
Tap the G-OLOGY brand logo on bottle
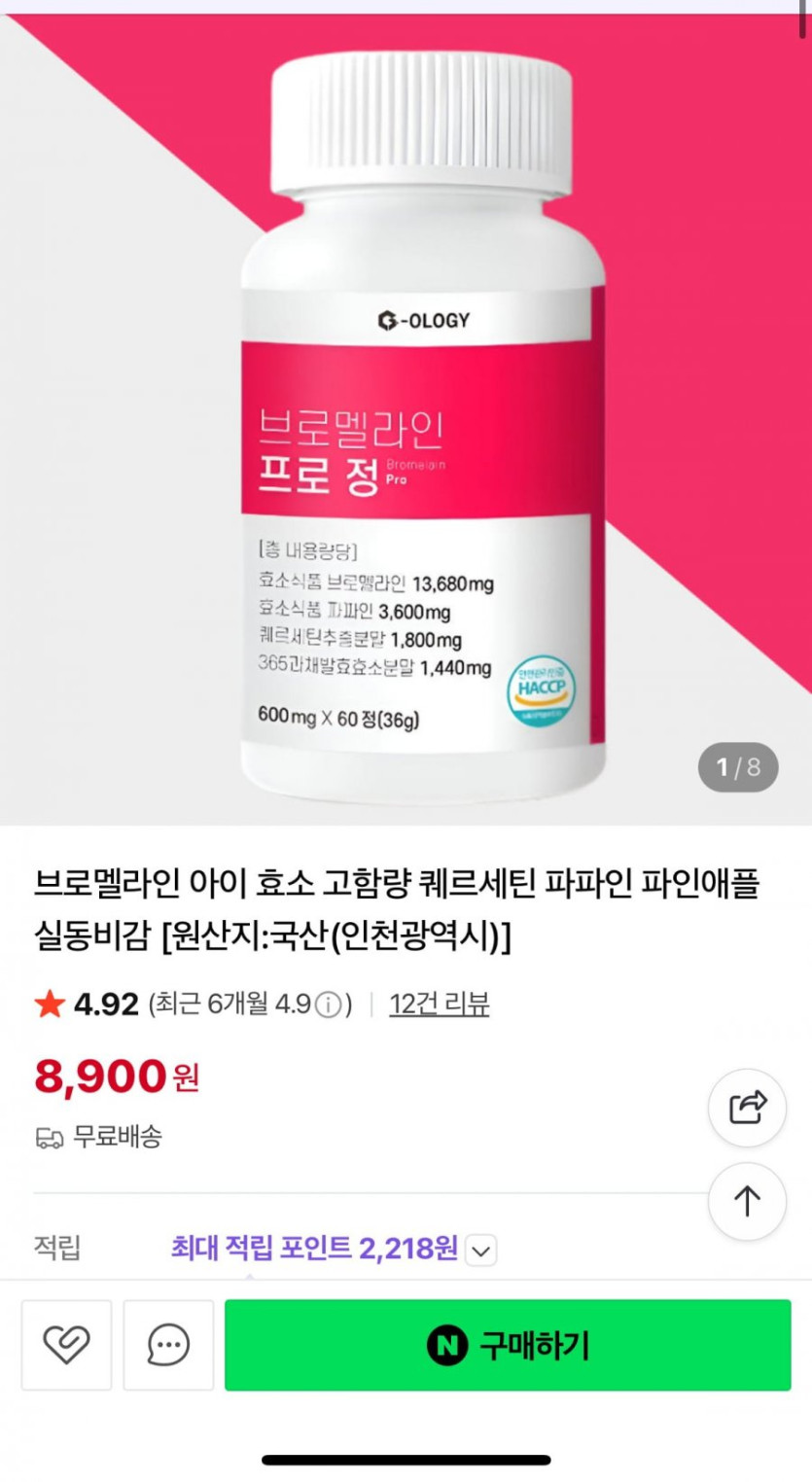[x=423, y=320]
